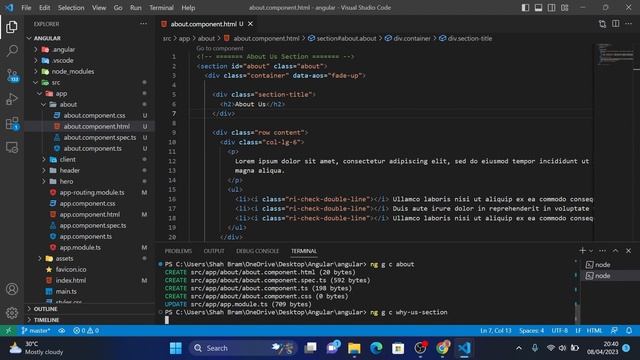
Task: Open the Manage settings gear
Action: (12, 313)
